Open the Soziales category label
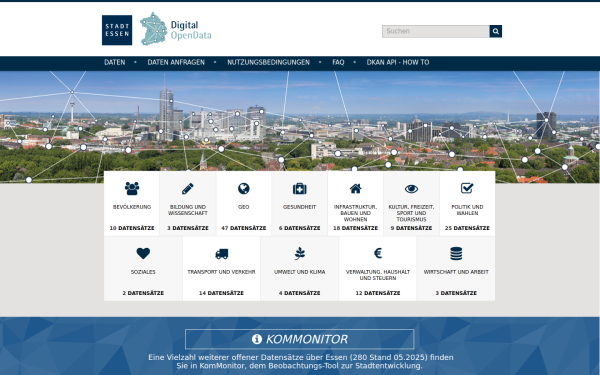The width and height of the screenshot is (600, 375). tap(143, 272)
